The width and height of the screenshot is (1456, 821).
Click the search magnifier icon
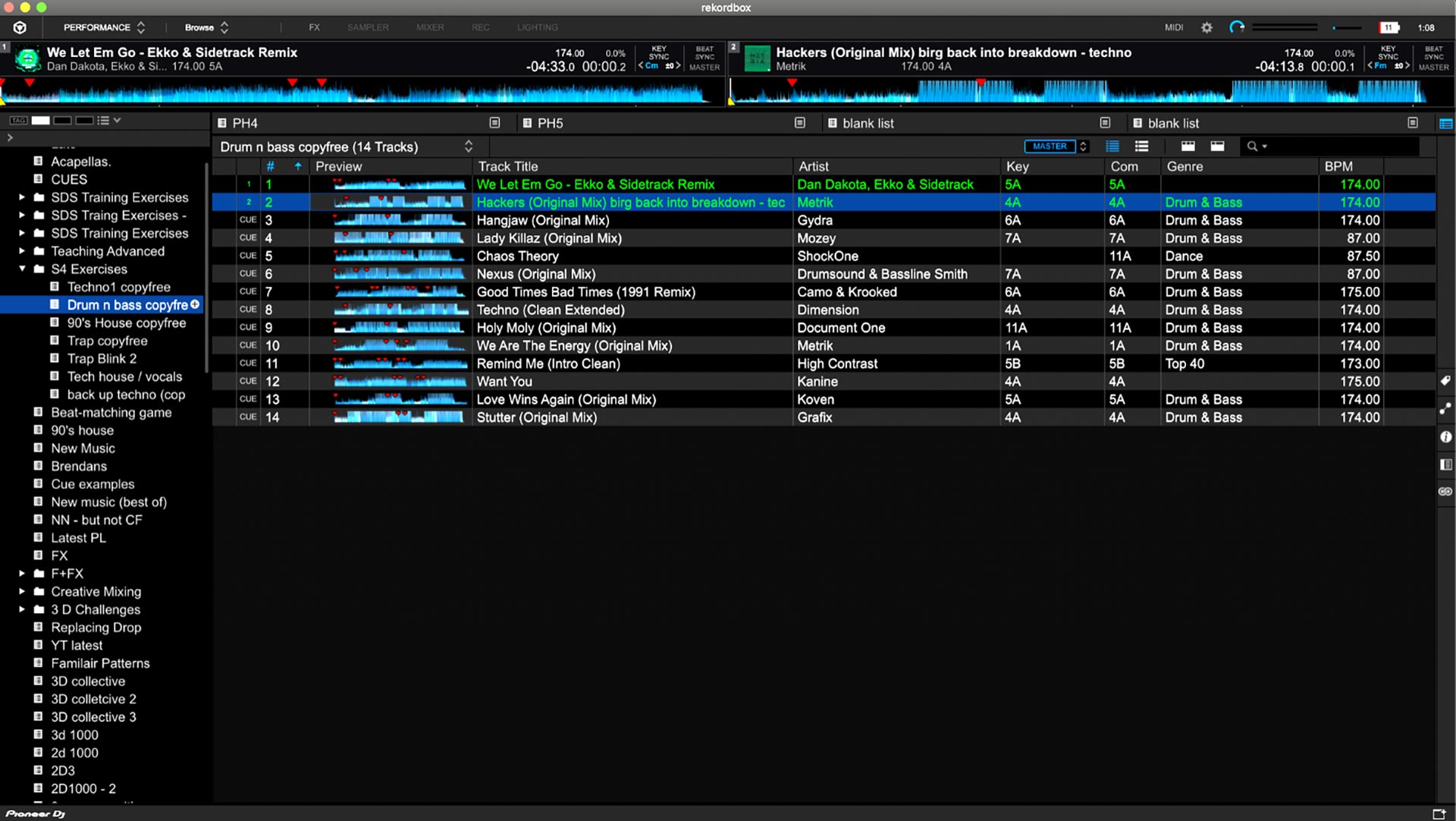coord(1253,146)
